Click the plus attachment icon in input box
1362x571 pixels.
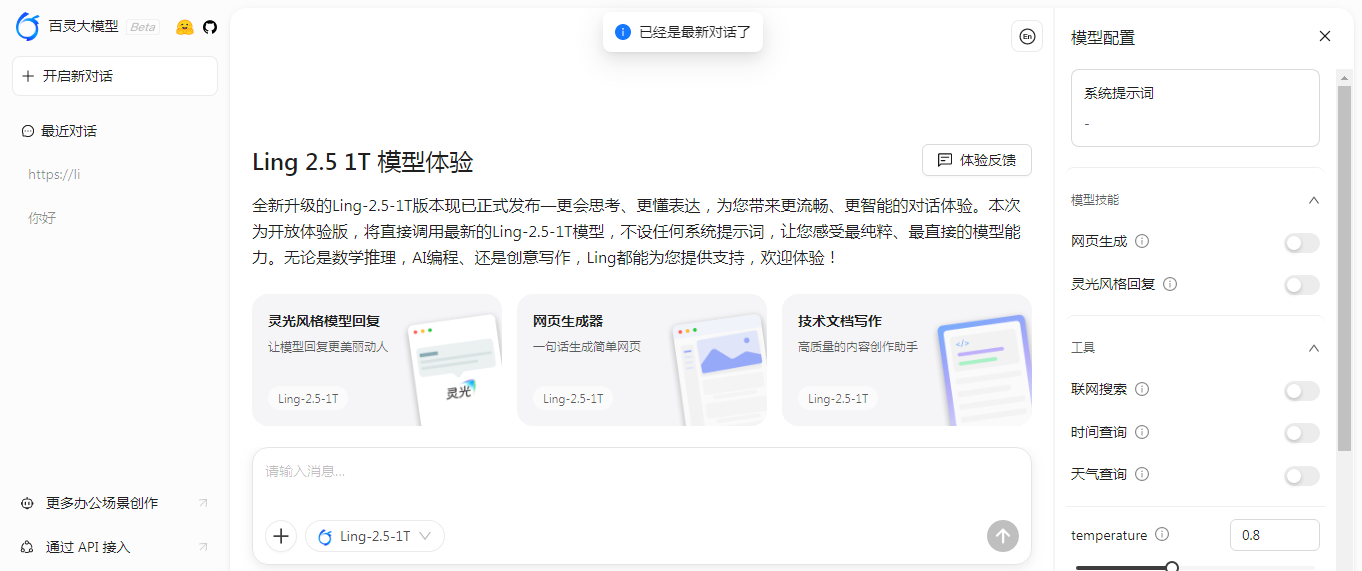coord(281,536)
